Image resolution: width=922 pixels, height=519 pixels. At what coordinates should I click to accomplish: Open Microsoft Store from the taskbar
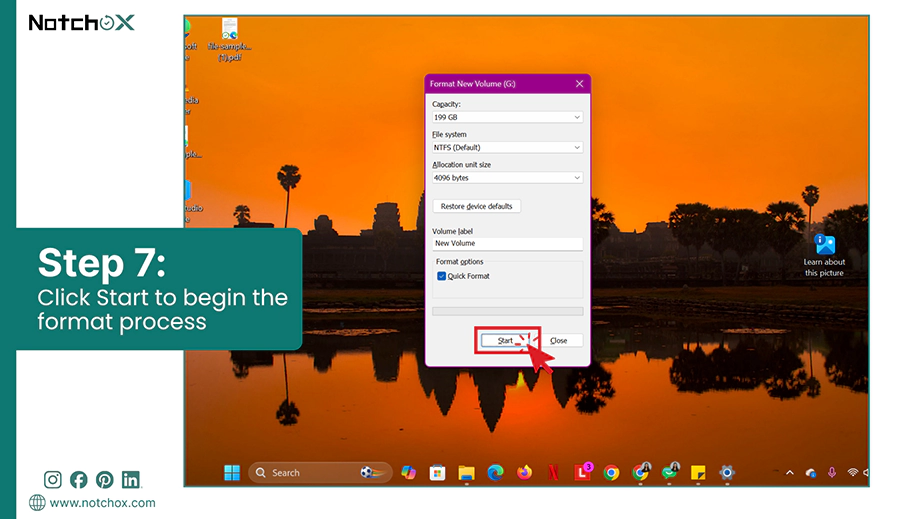coord(437,473)
